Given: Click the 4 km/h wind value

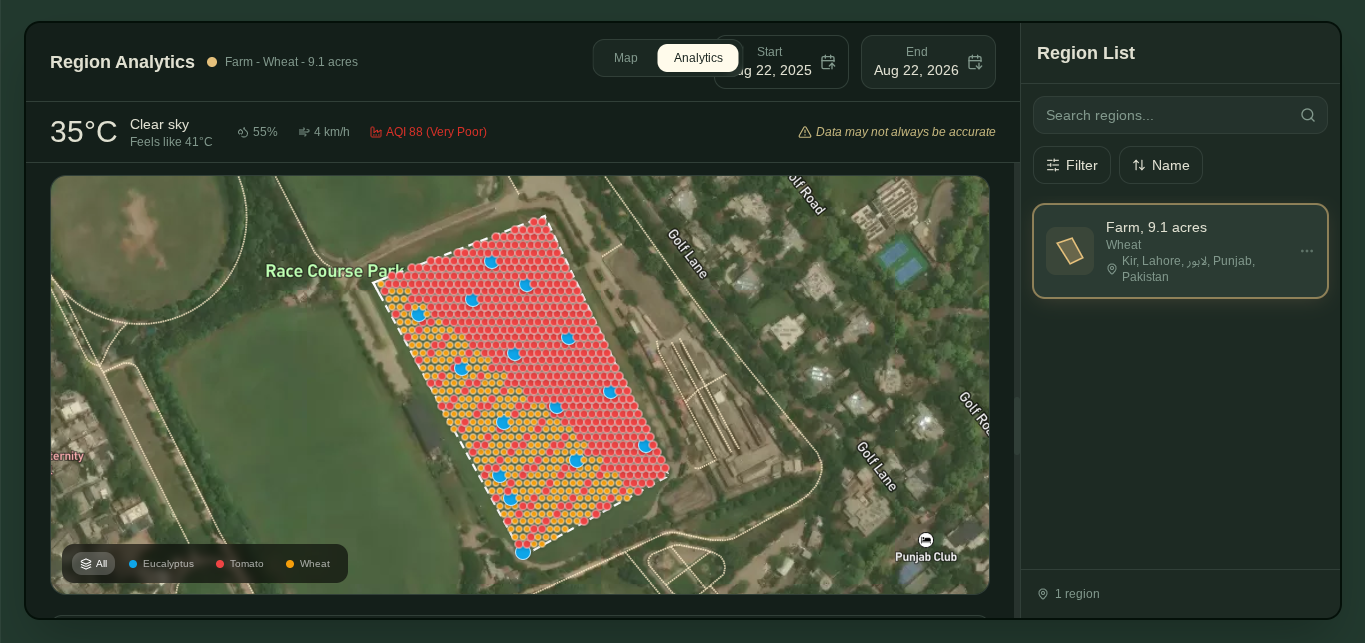Looking at the screenshot, I should point(332,132).
